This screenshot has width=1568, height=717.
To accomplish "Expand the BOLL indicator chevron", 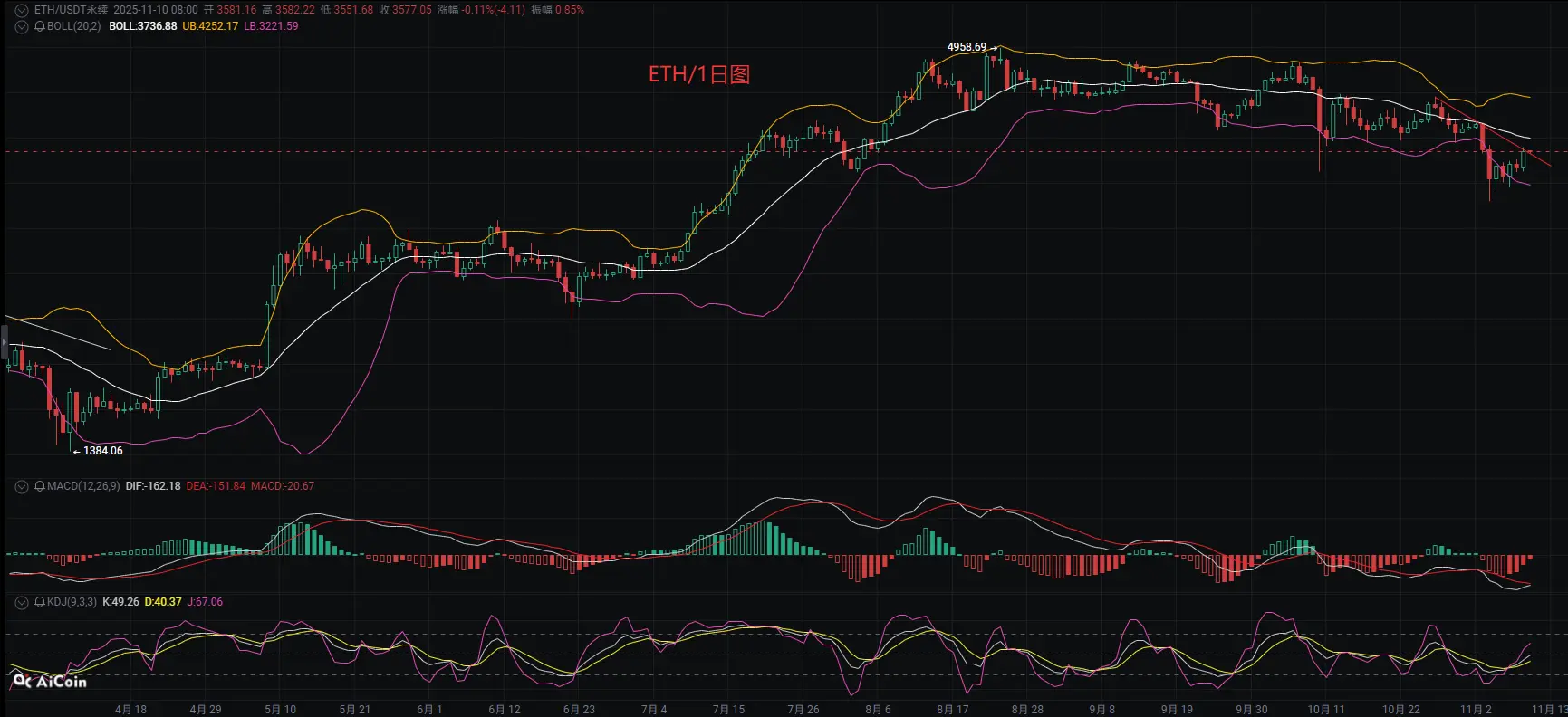I will click(x=22, y=26).
